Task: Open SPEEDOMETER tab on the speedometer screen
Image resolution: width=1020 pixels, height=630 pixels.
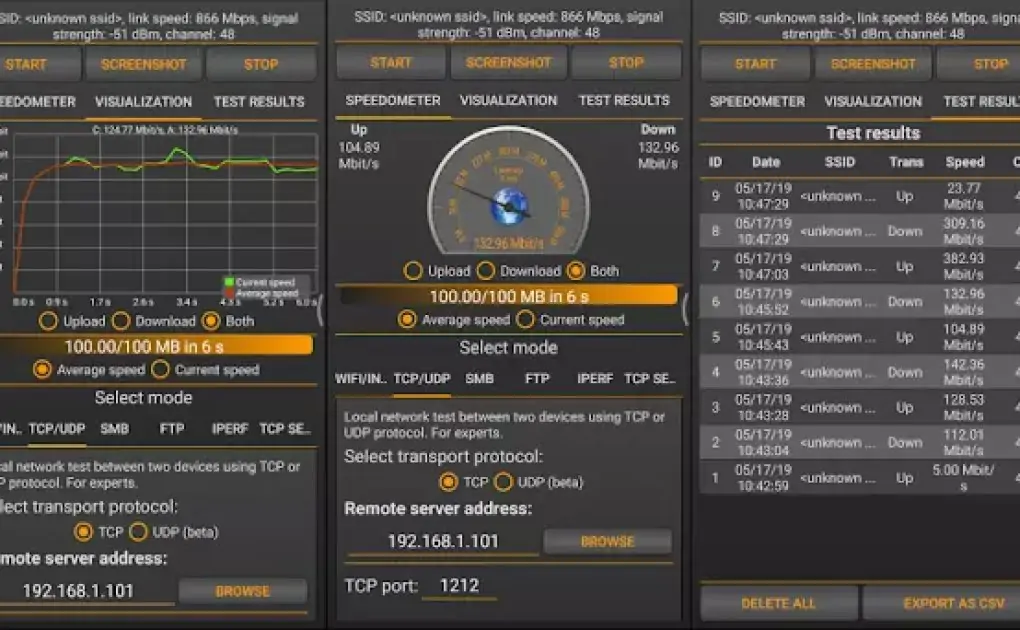Action: pyautogui.click(x=393, y=100)
